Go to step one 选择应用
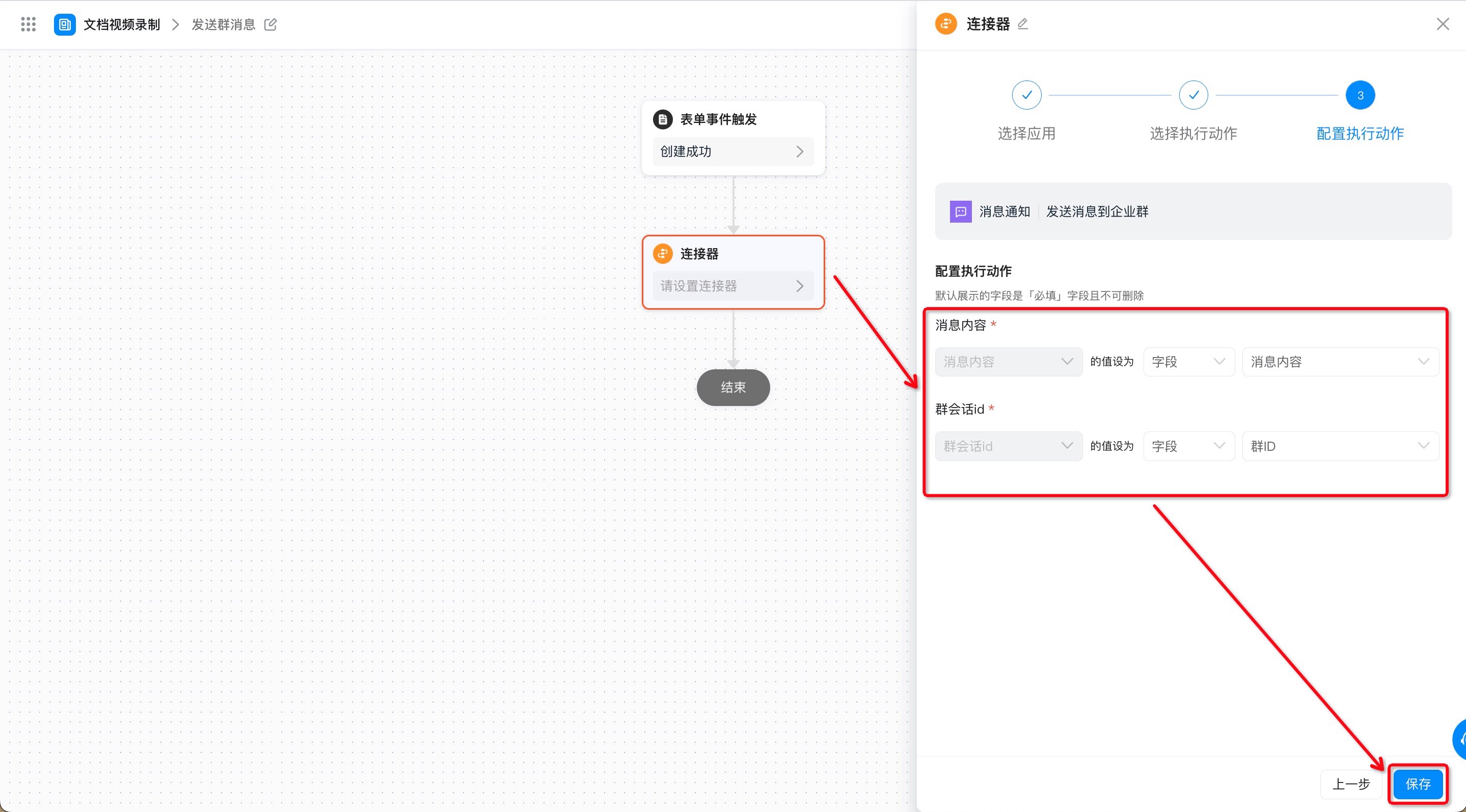1466x812 pixels. 1026,95
